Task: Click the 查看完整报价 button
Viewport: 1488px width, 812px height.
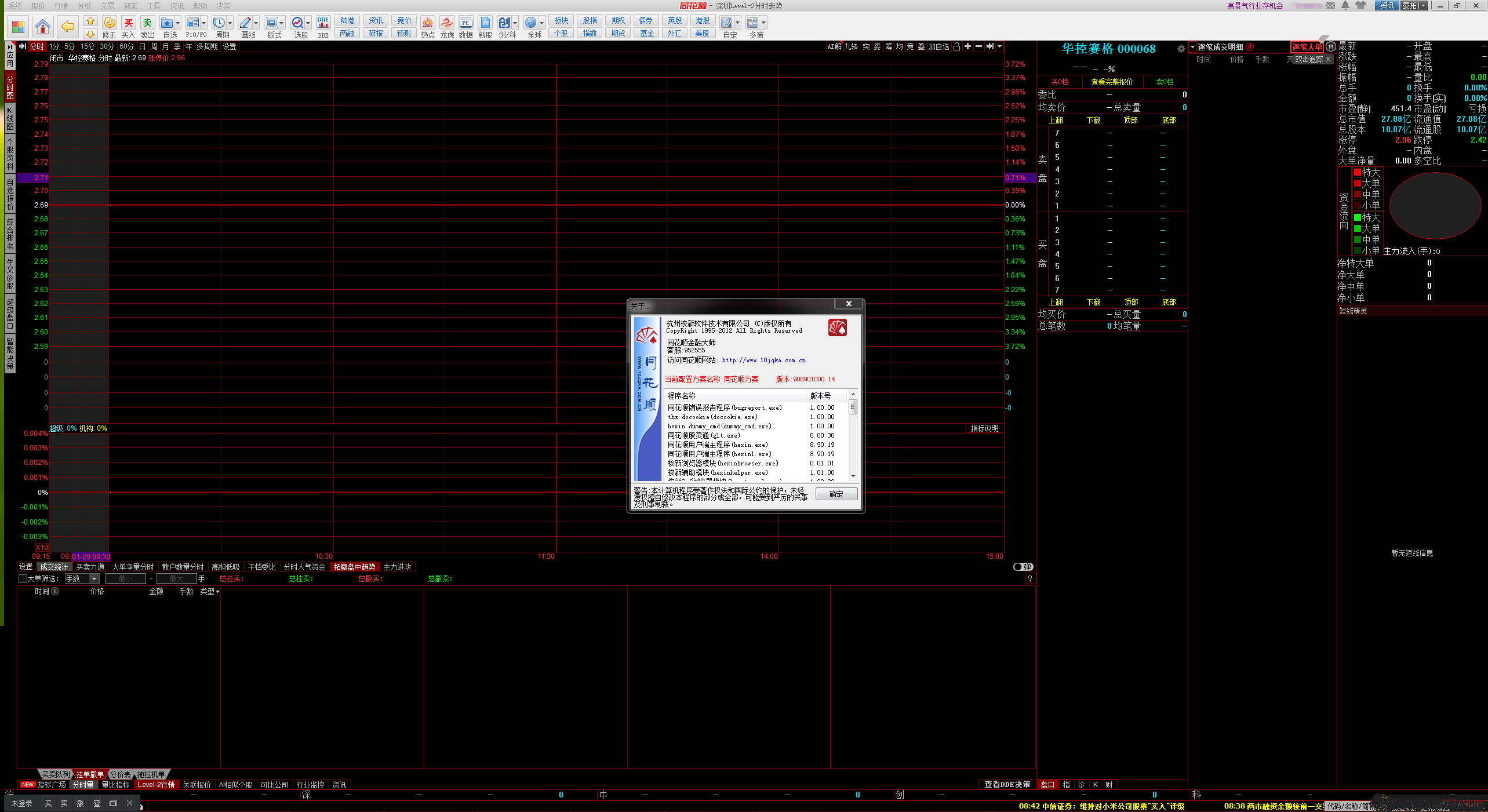Action: [x=1112, y=82]
